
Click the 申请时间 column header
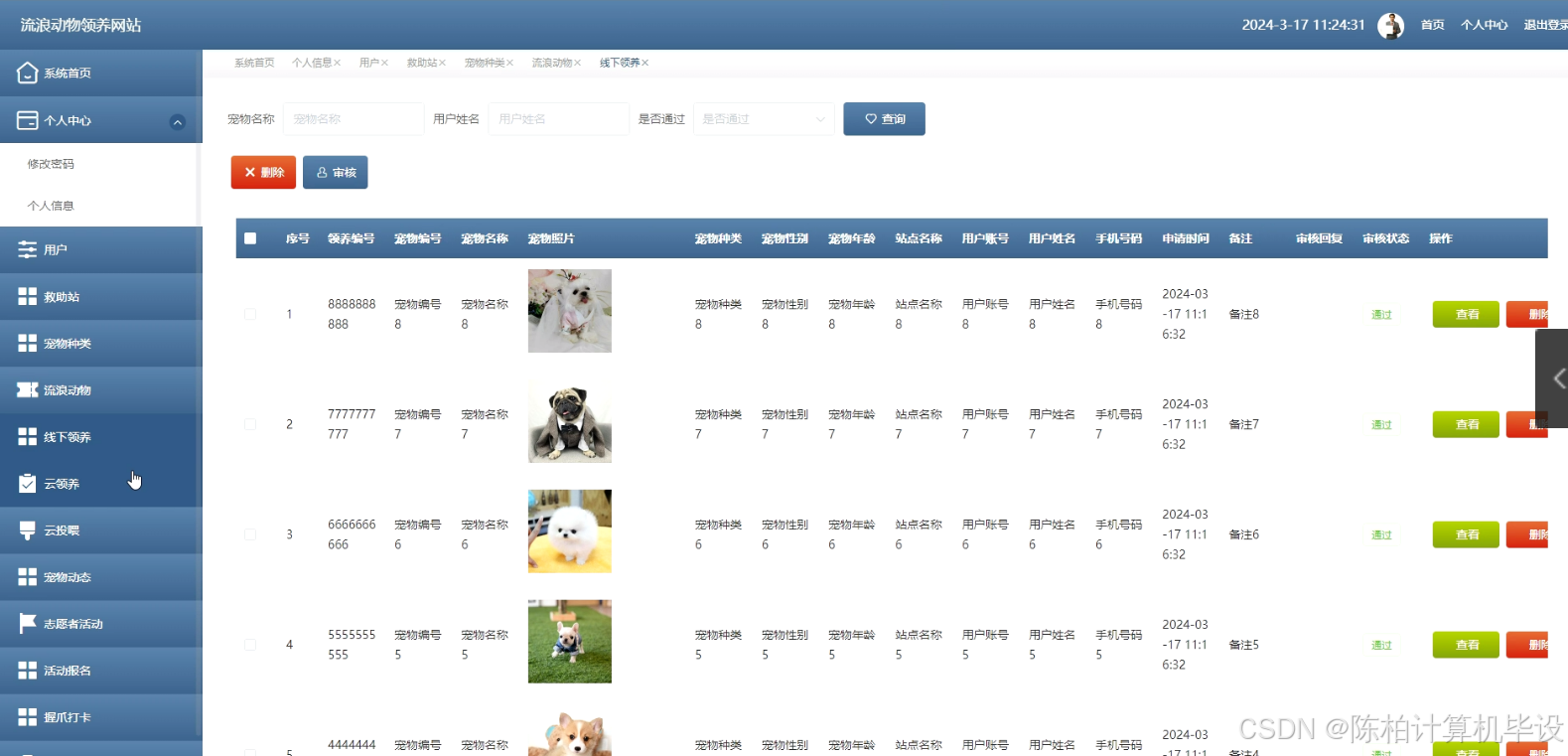pos(1186,238)
